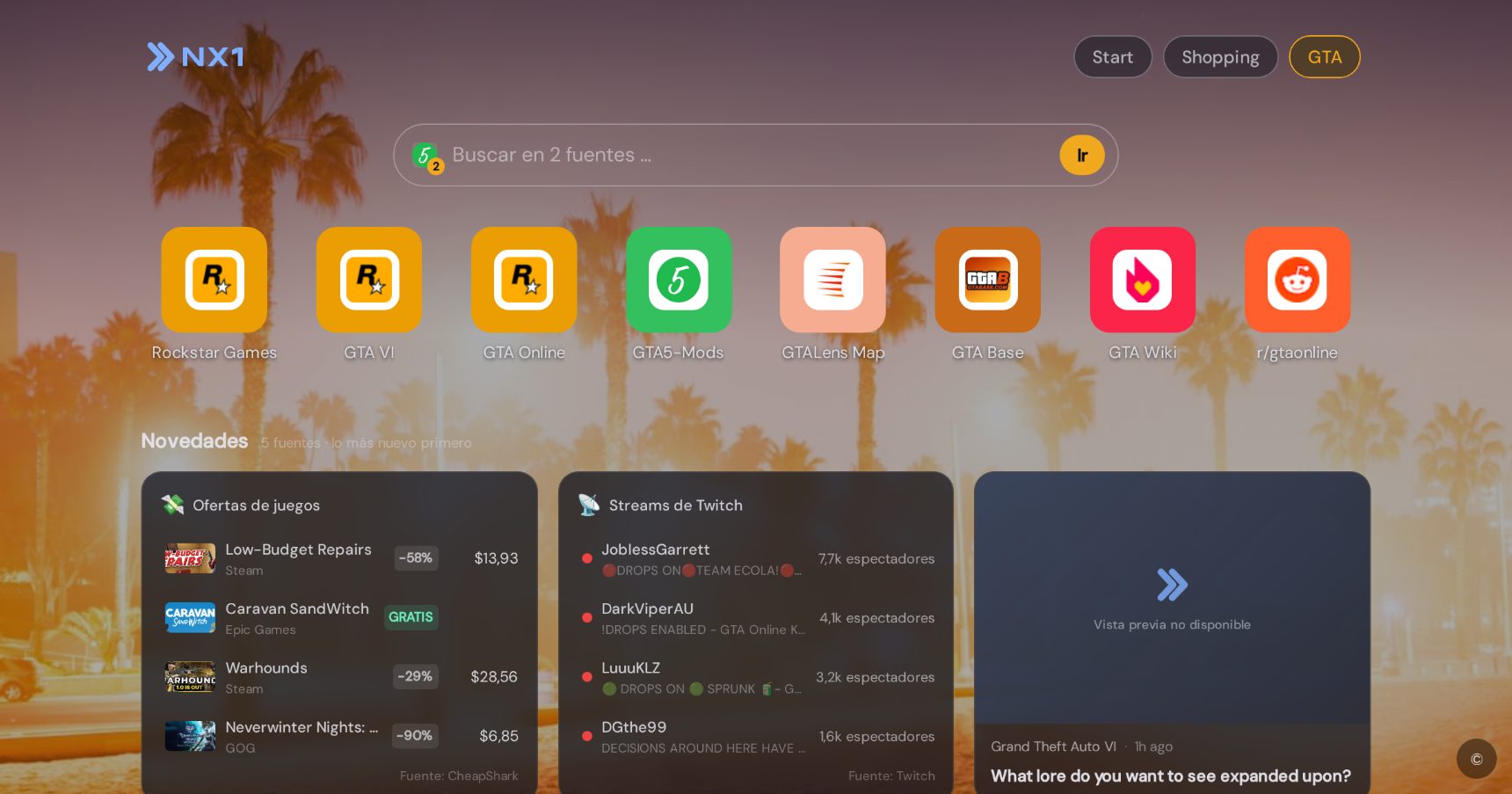
Task: Click the live red dot beside DarkViperAU
Action: 587,617
